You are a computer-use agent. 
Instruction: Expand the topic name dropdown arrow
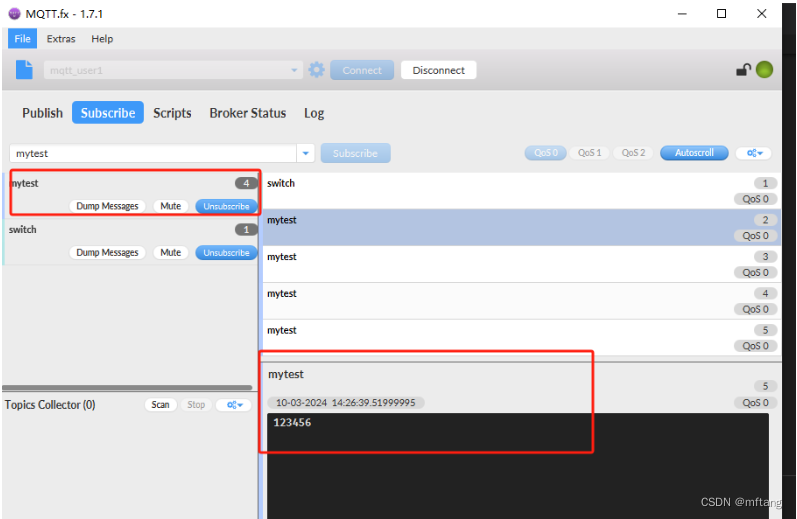305,153
